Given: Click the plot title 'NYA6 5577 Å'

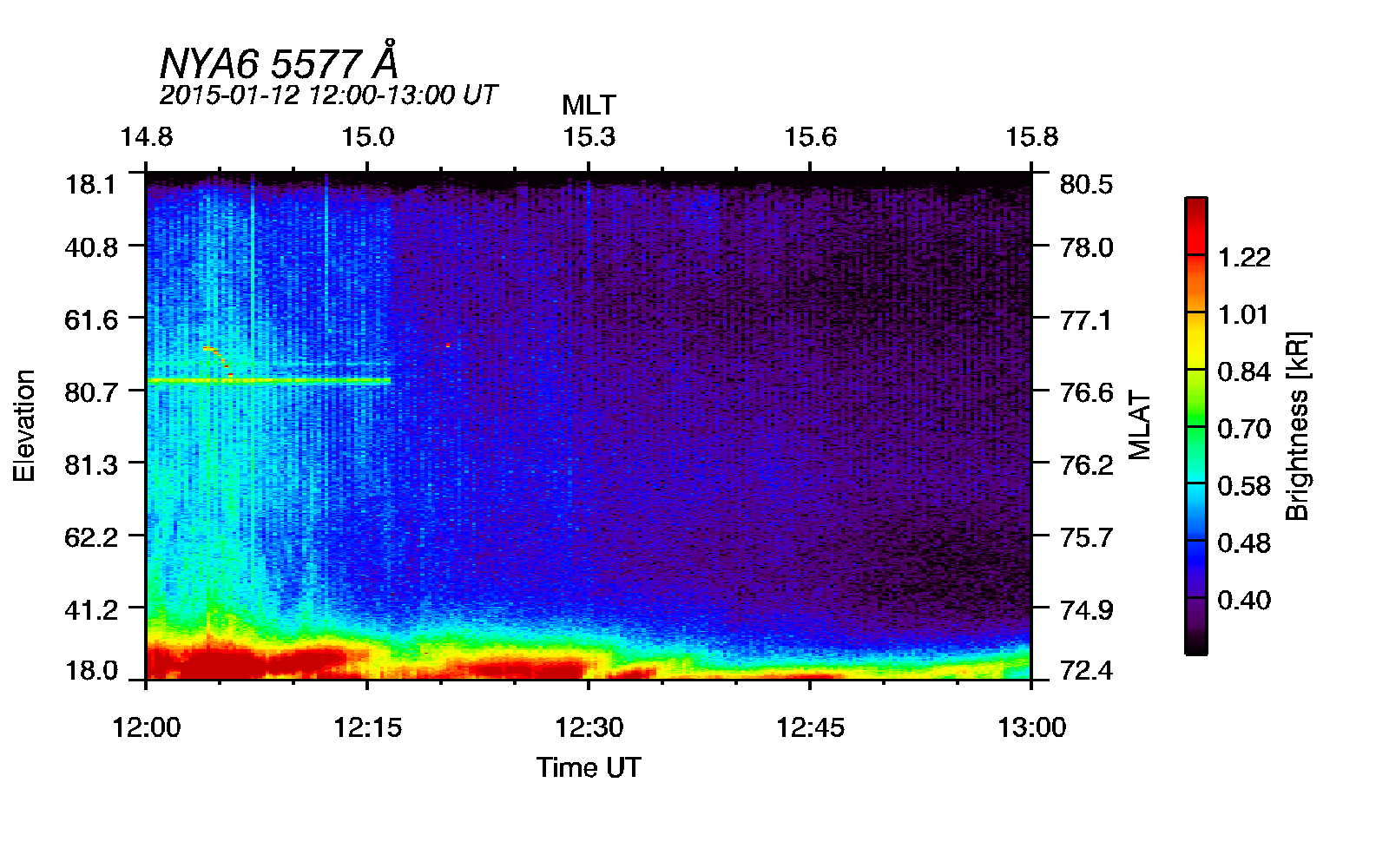Looking at the screenshot, I should [x=279, y=61].
